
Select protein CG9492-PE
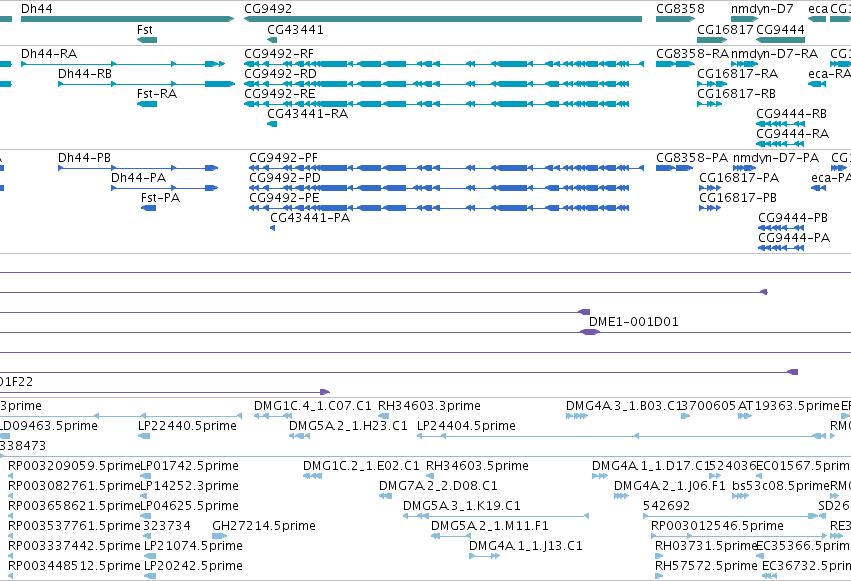[439, 208]
